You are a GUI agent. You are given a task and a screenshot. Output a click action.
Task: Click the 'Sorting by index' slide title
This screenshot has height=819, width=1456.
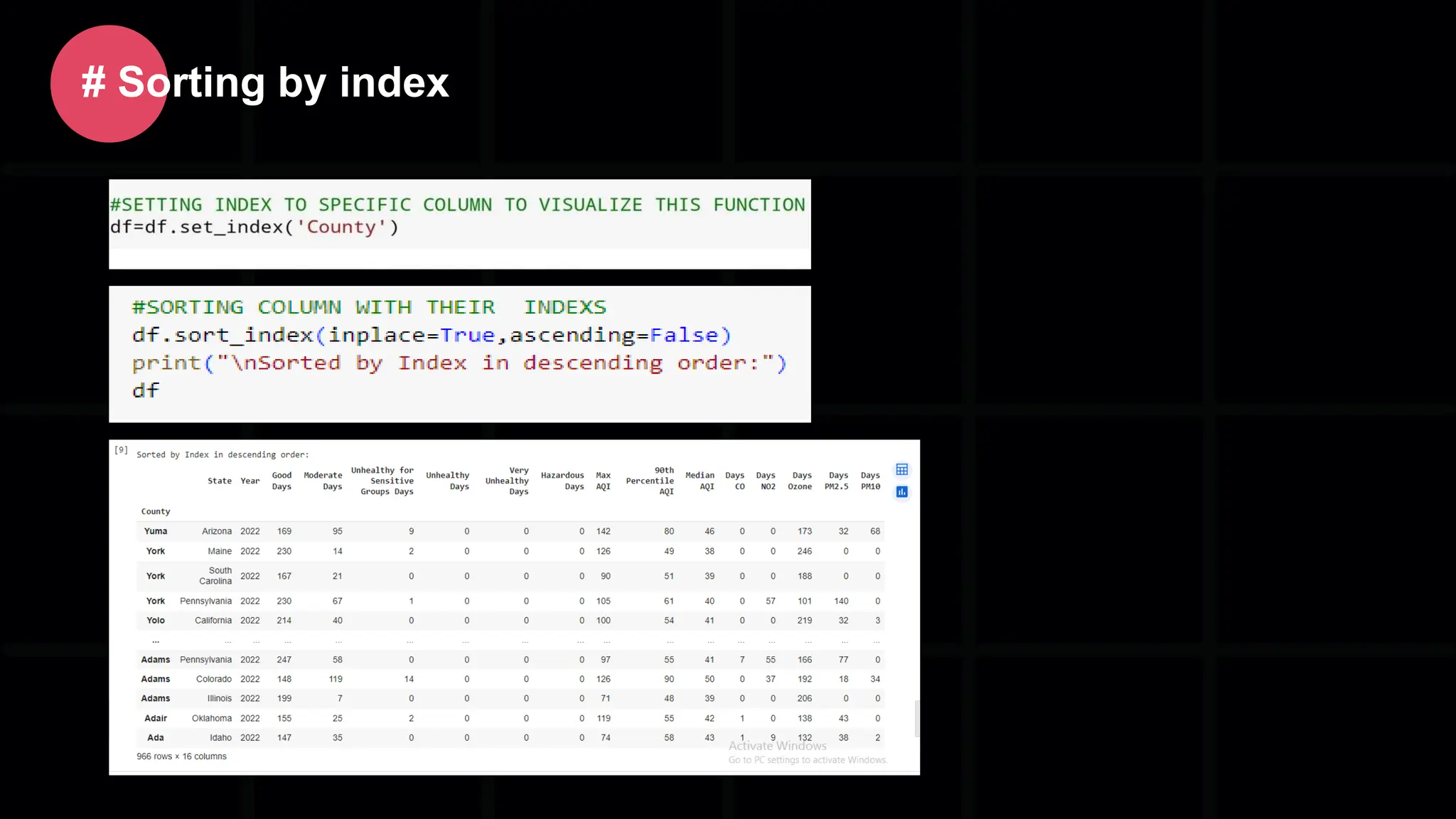pos(264,82)
